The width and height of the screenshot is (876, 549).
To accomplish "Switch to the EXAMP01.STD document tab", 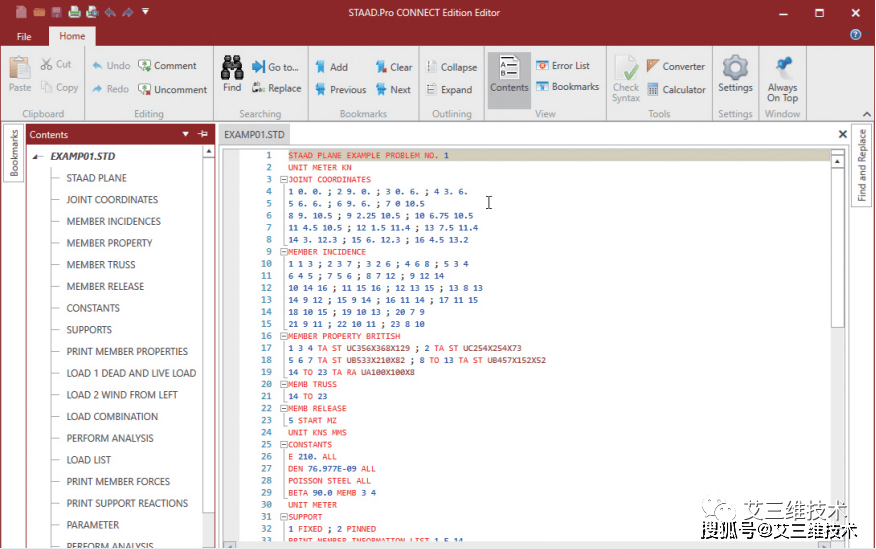I will click(x=254, y=135).
